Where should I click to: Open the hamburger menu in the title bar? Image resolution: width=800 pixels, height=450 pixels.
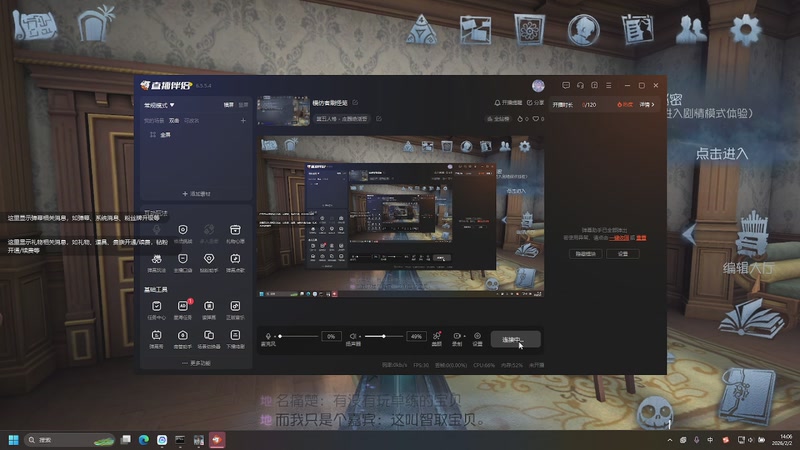[608, 85]
